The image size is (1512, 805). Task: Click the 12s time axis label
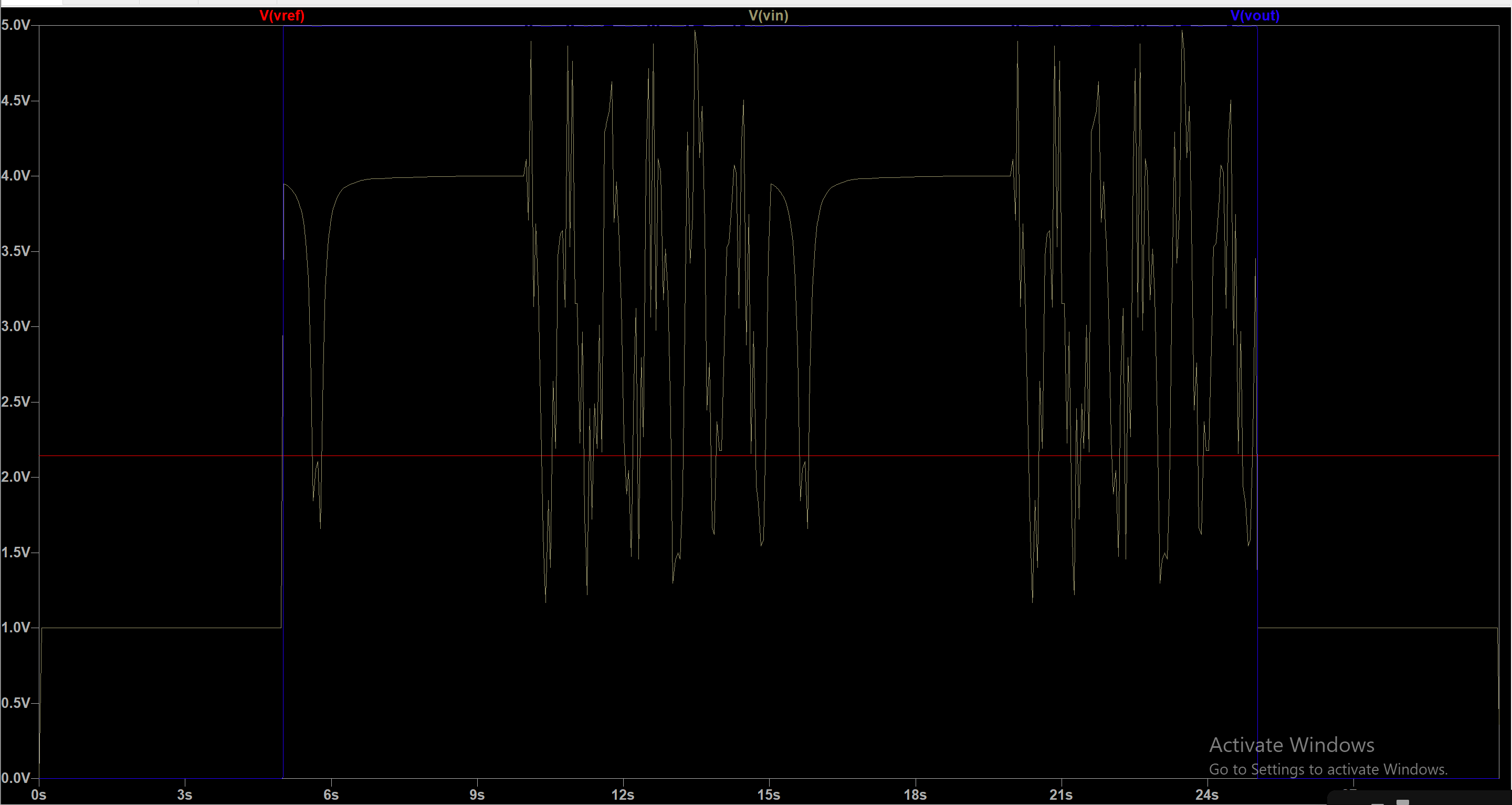point(622,795)
